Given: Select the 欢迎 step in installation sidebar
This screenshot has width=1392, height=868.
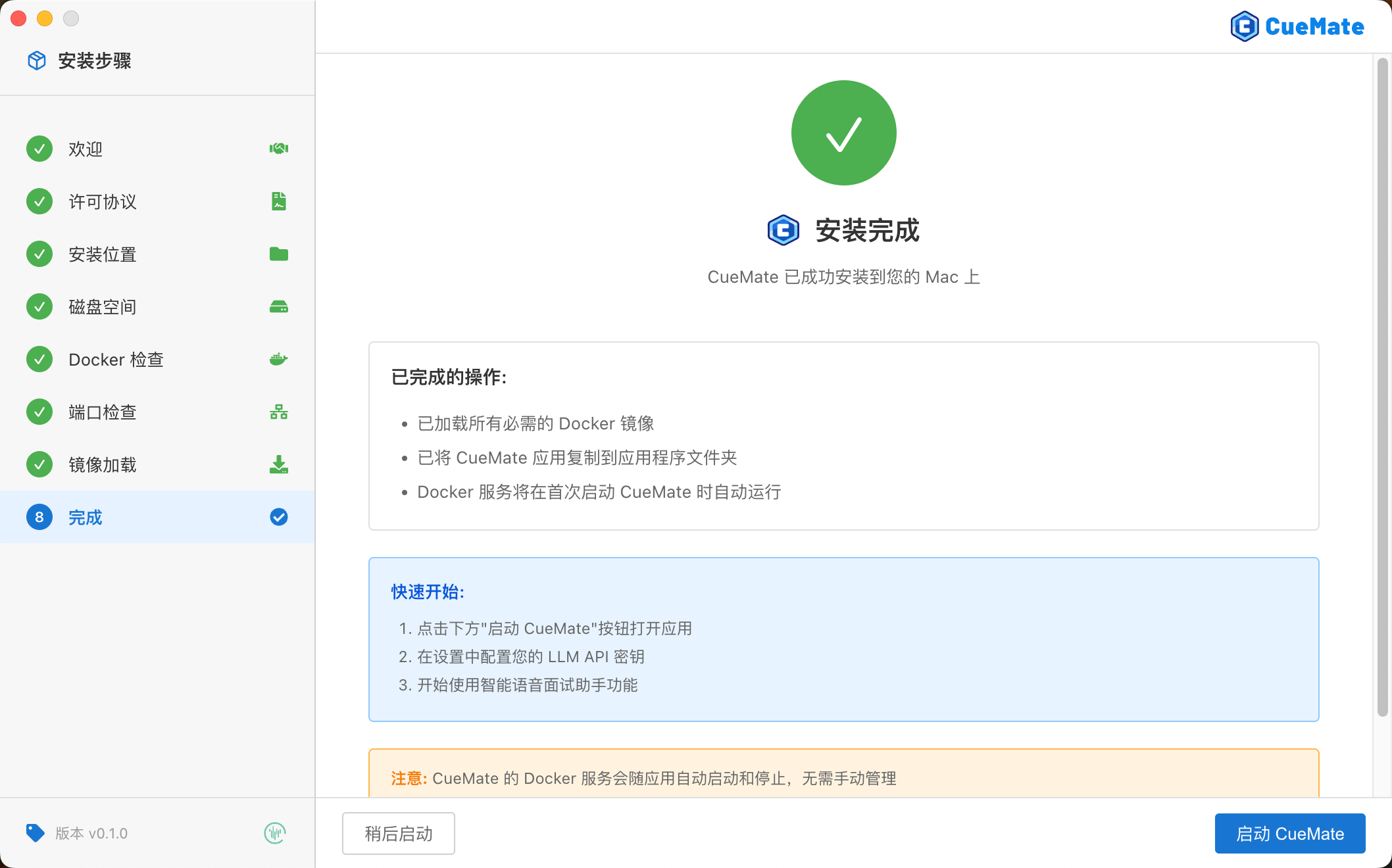Looking at the screenshot, I should (x=85, y=149).
